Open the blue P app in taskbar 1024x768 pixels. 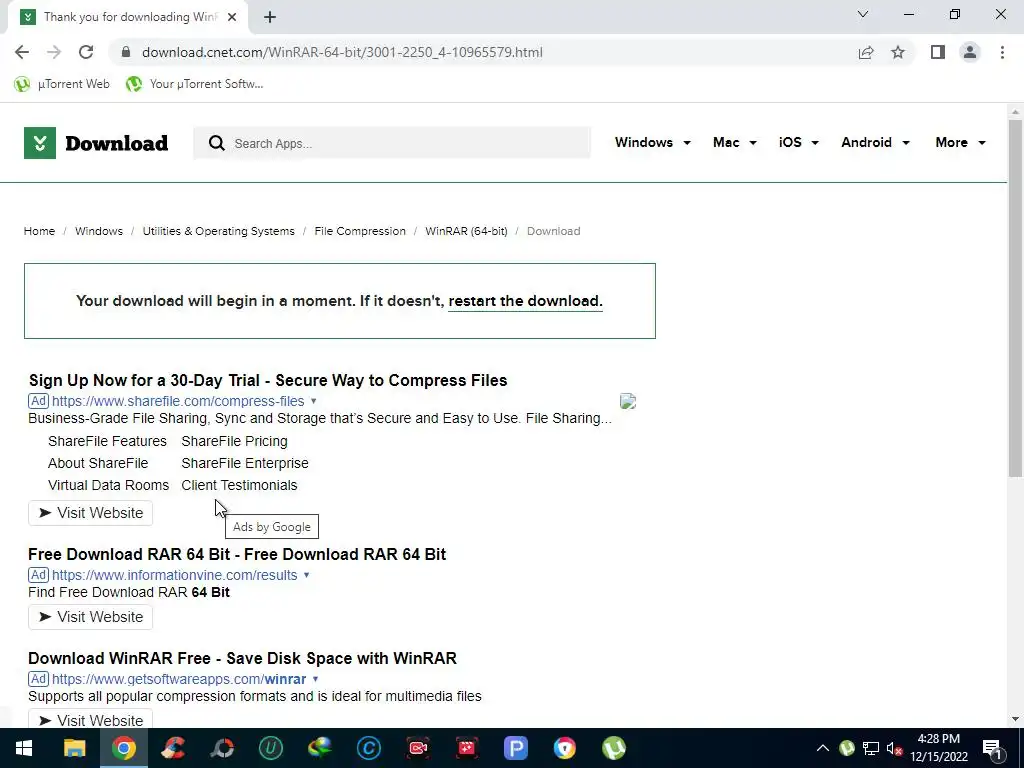515,748
